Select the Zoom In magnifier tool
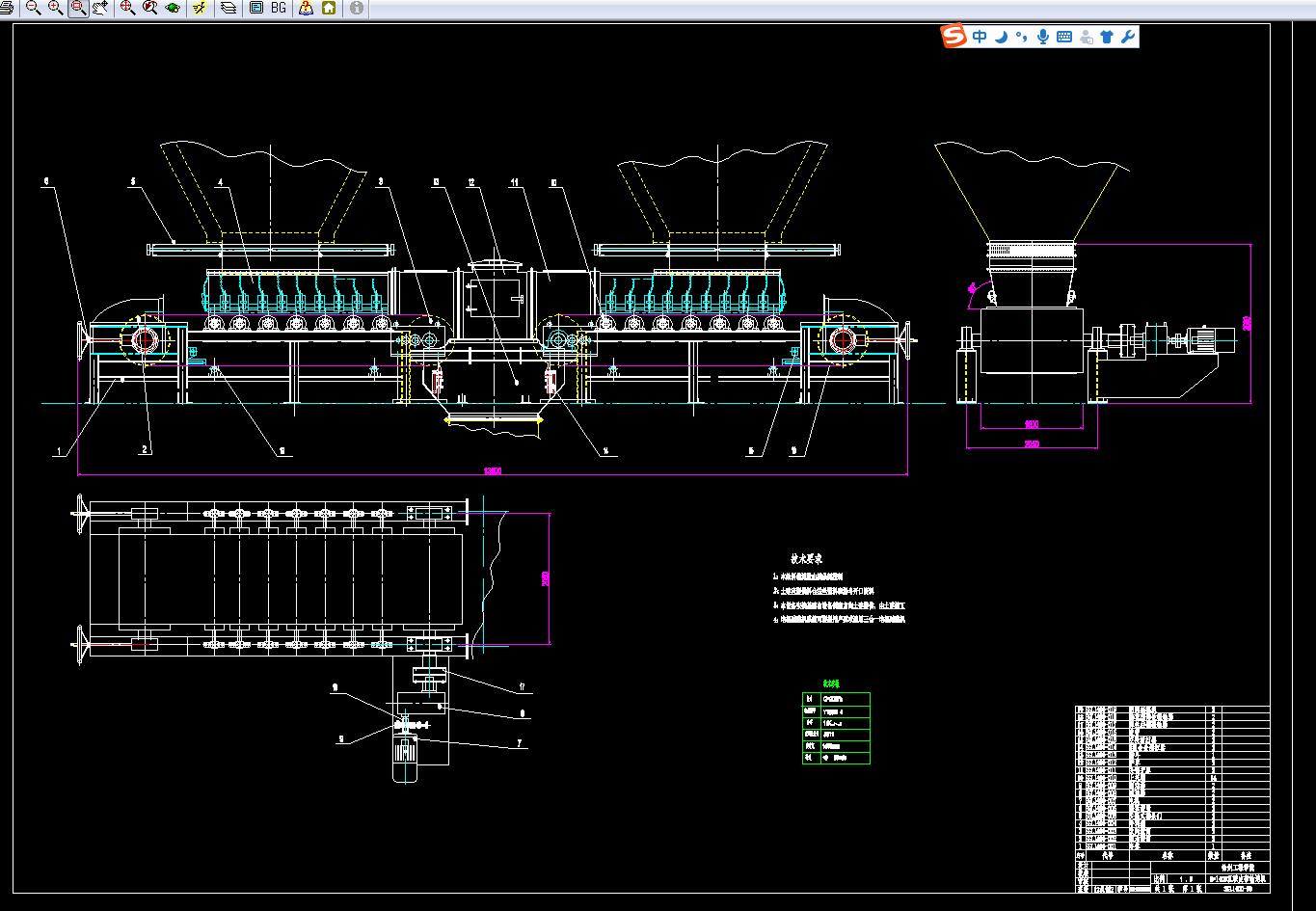 tap(55, 8)
